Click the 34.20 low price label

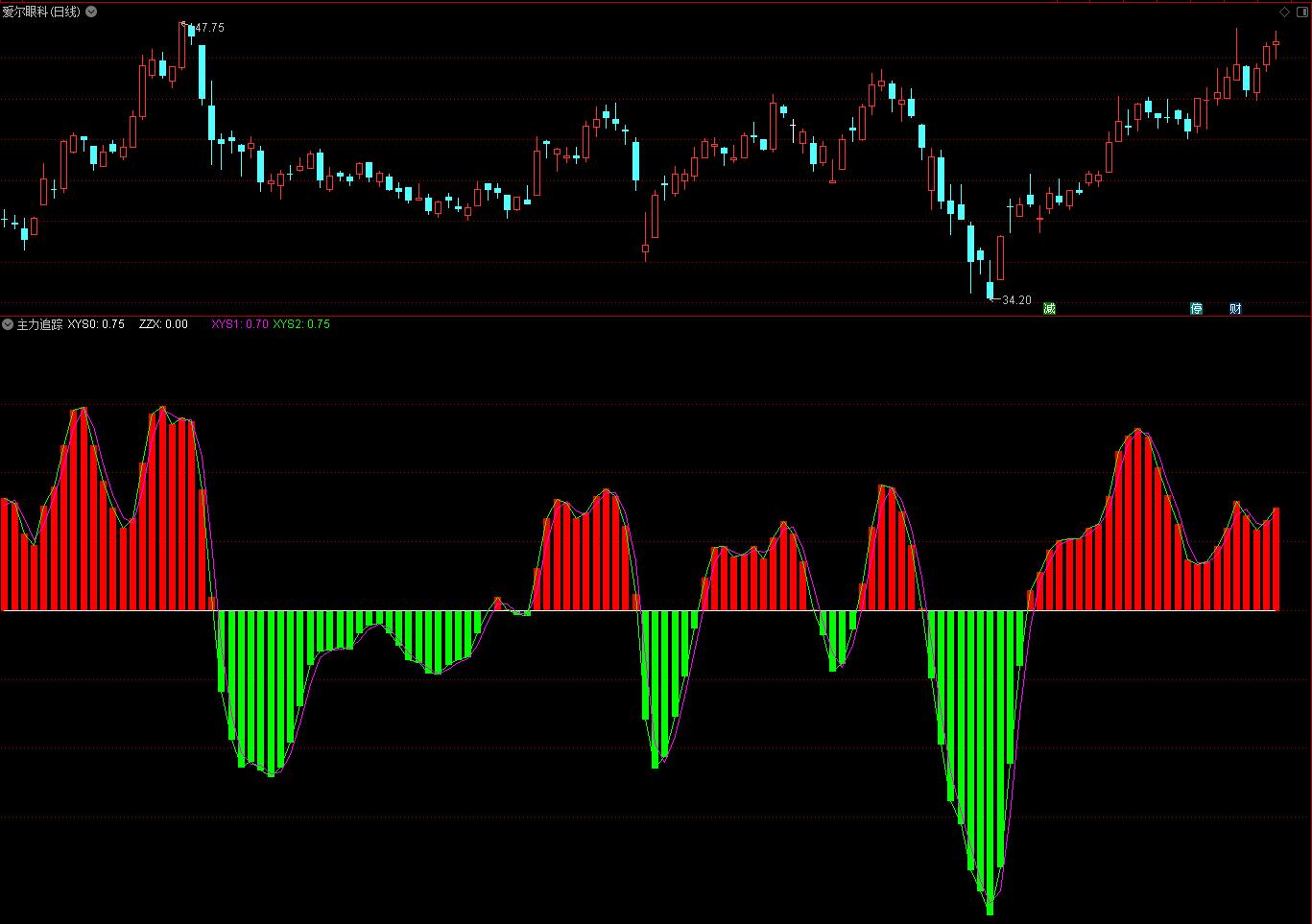(x=1016, y=300)
